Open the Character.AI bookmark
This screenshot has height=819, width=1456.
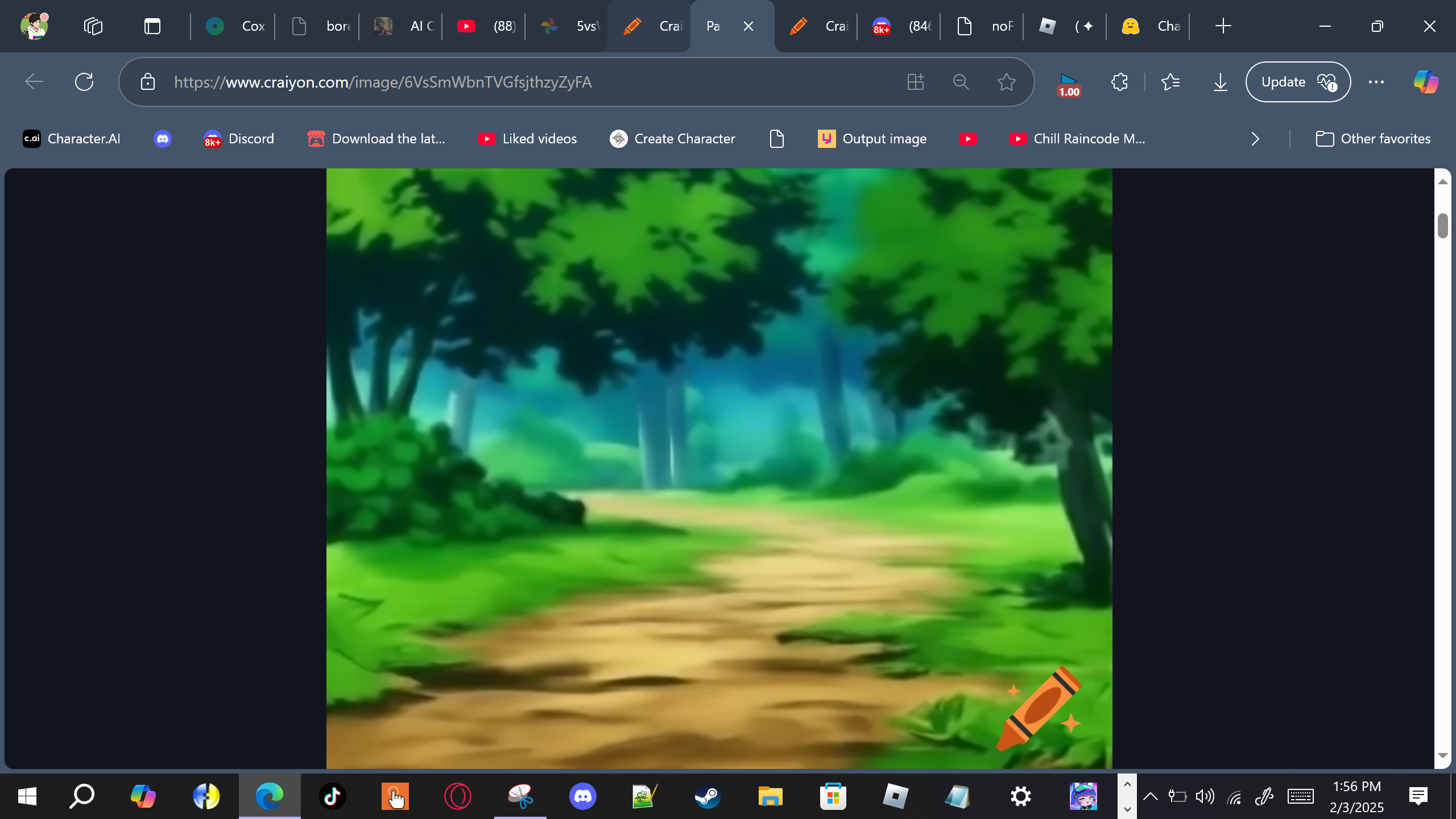point(72,139)
